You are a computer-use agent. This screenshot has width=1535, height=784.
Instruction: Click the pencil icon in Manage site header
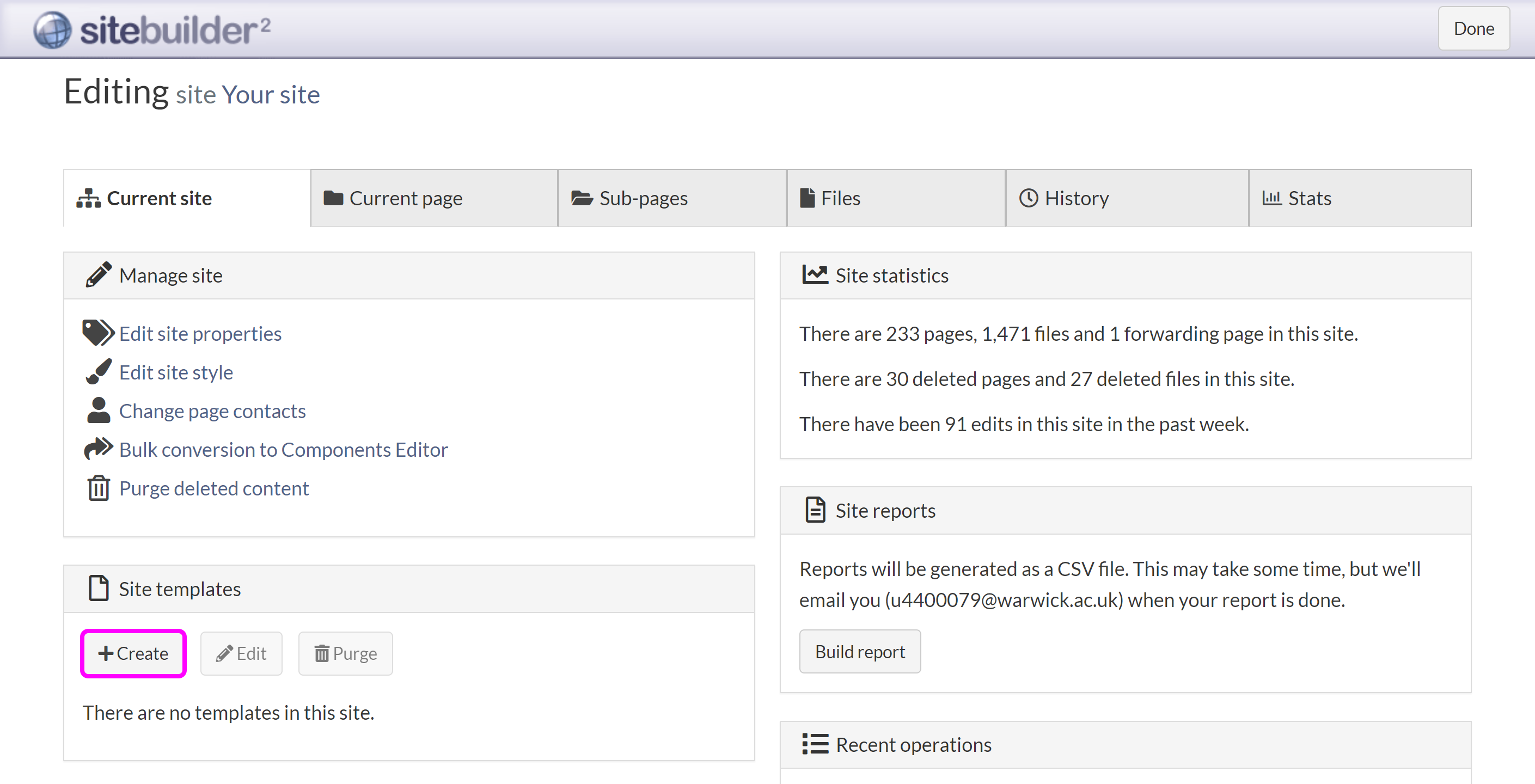click(99, 274)
